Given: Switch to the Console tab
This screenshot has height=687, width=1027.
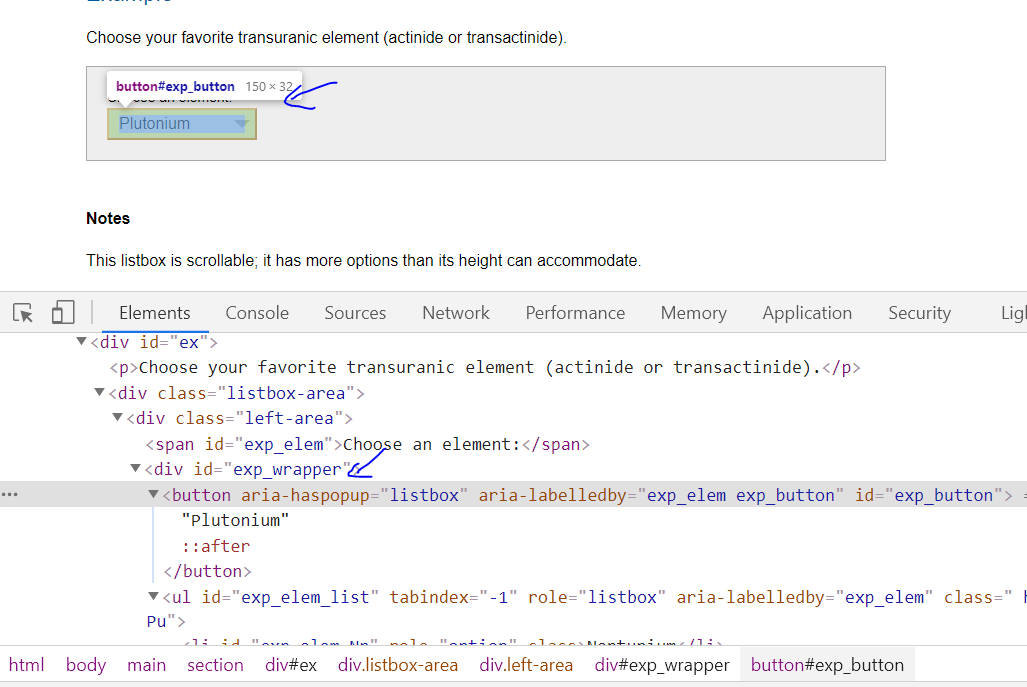Looking at the screenshot, I should (257, 313).
